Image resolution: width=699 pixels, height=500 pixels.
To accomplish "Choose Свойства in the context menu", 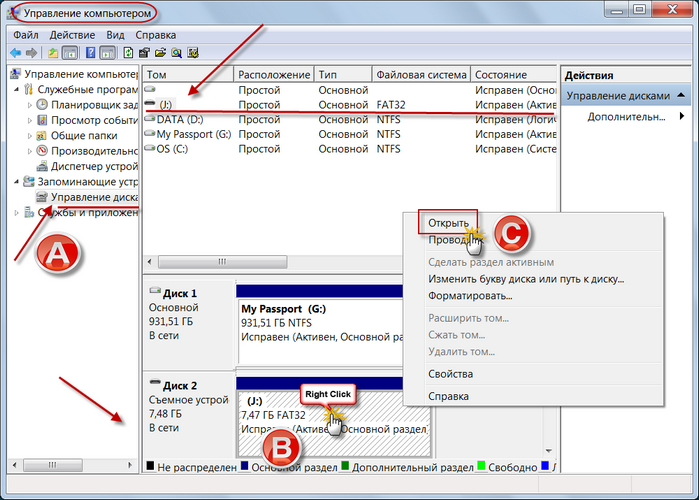I will coord(450,374).
